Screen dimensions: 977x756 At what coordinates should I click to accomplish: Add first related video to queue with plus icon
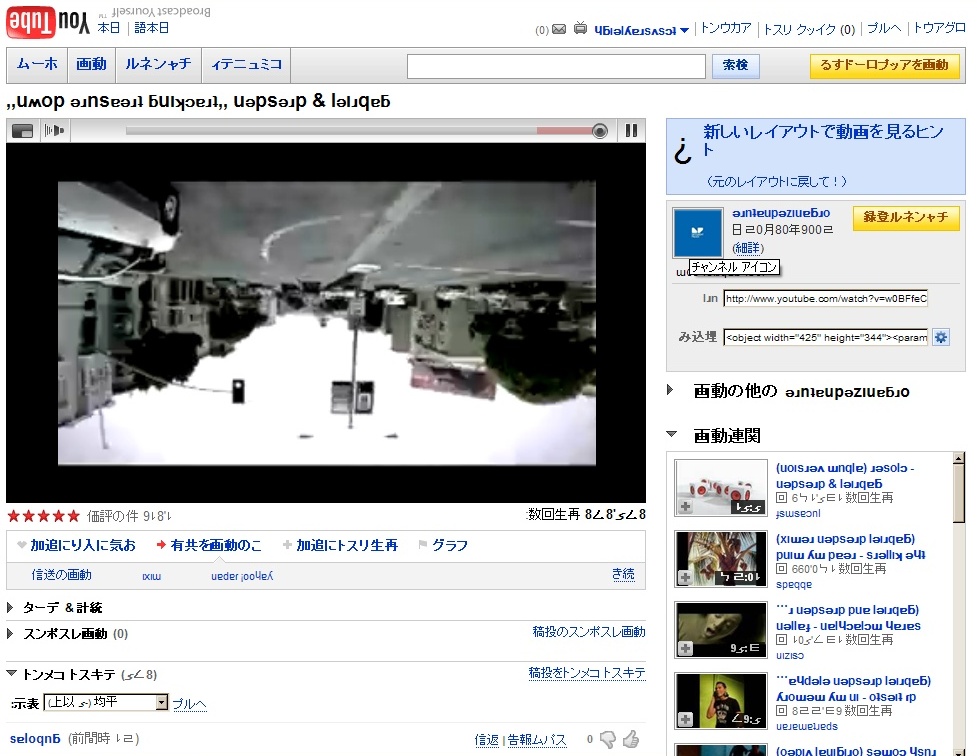click(x=685, y=507)
